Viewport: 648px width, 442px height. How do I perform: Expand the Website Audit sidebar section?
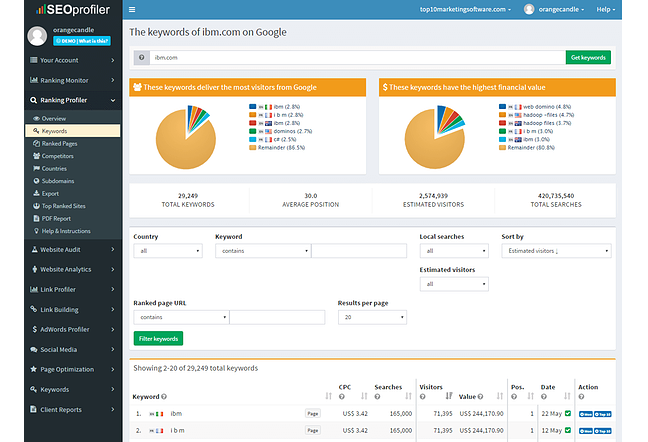(73, 250)
